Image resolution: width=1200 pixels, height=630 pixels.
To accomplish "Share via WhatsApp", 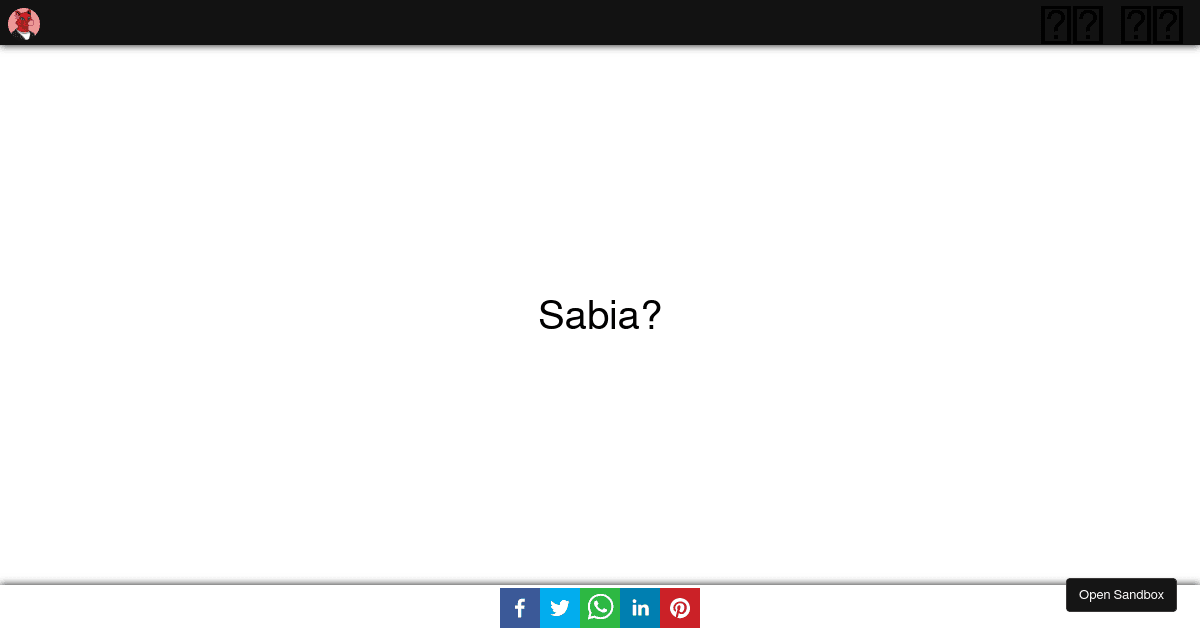I will click(600, 608).
